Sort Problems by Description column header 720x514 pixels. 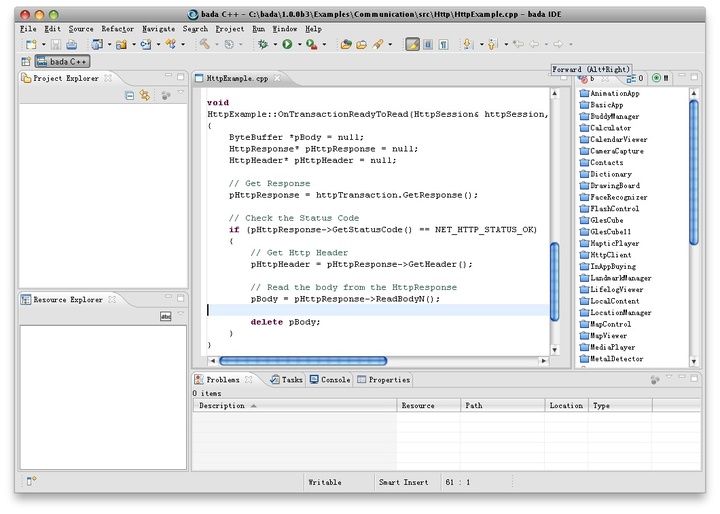tap(294, 405)
